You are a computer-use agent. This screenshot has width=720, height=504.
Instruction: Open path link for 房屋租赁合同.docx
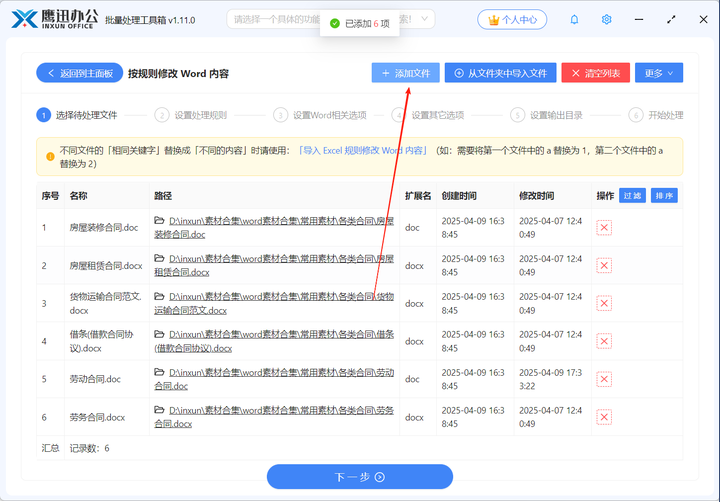(274, 265)
